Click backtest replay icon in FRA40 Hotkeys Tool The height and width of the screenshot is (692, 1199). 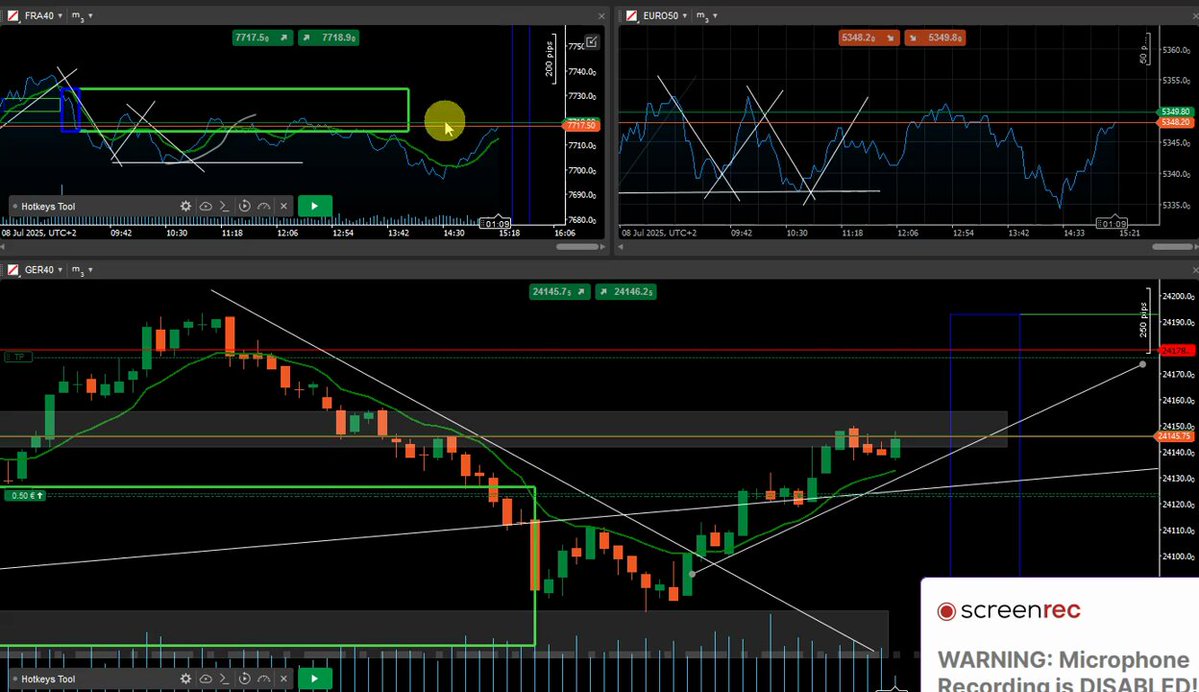pyautogui.click(x=244, y=206)
